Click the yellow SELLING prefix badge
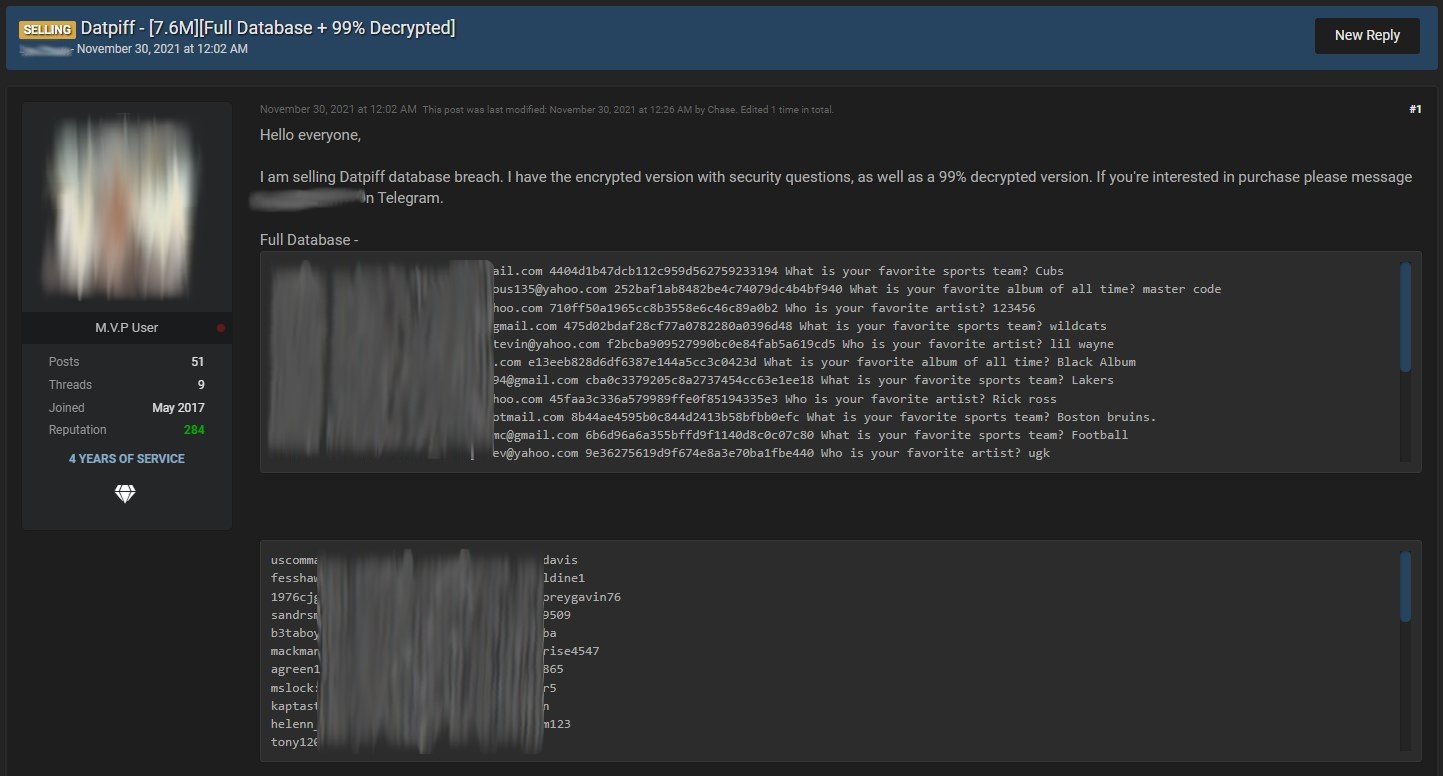This screenshot has height=776, width=1443. [x=45, y=29]
